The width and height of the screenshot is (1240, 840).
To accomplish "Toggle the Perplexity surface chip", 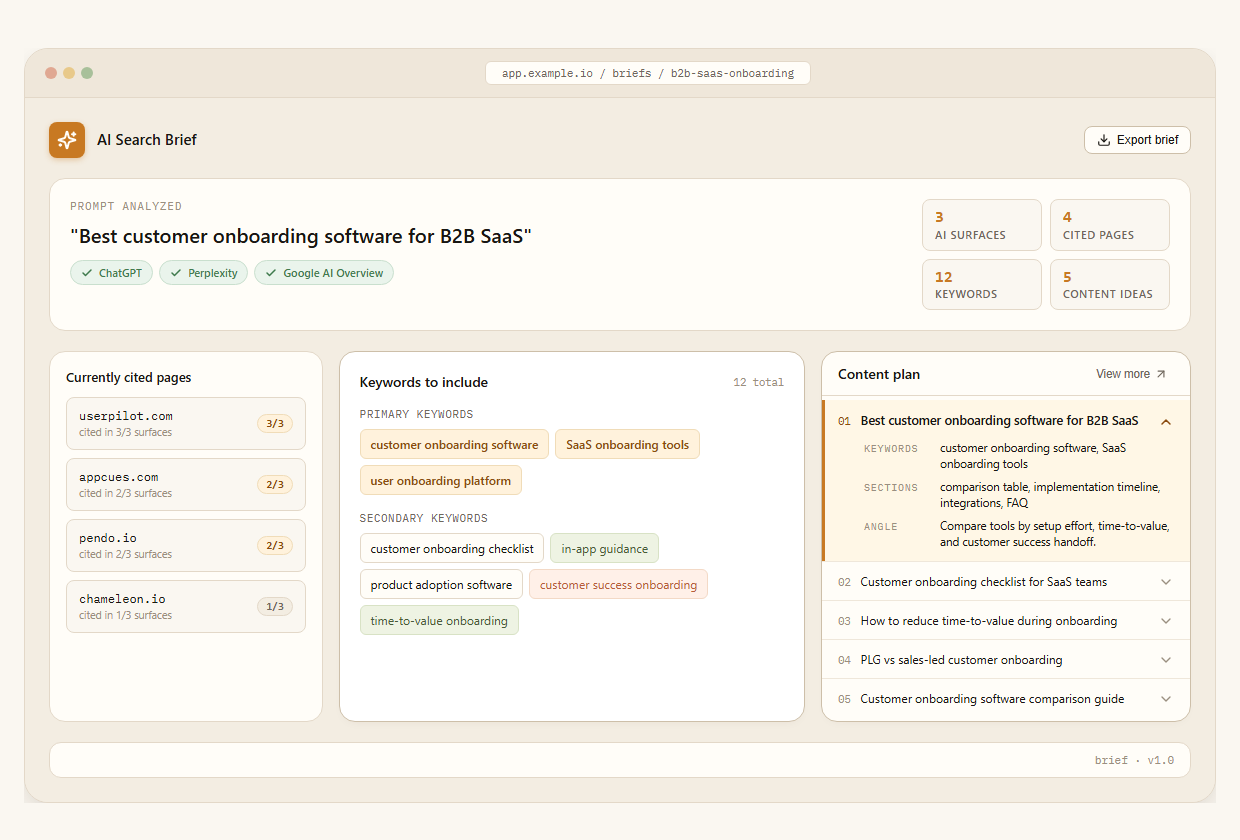I will [x=203, y=273].
